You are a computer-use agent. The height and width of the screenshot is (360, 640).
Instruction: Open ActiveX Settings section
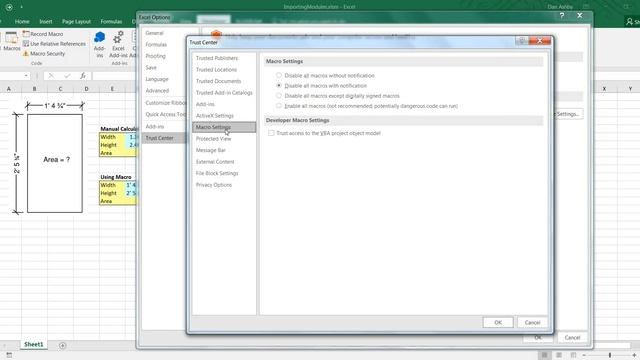pos(215,116)
